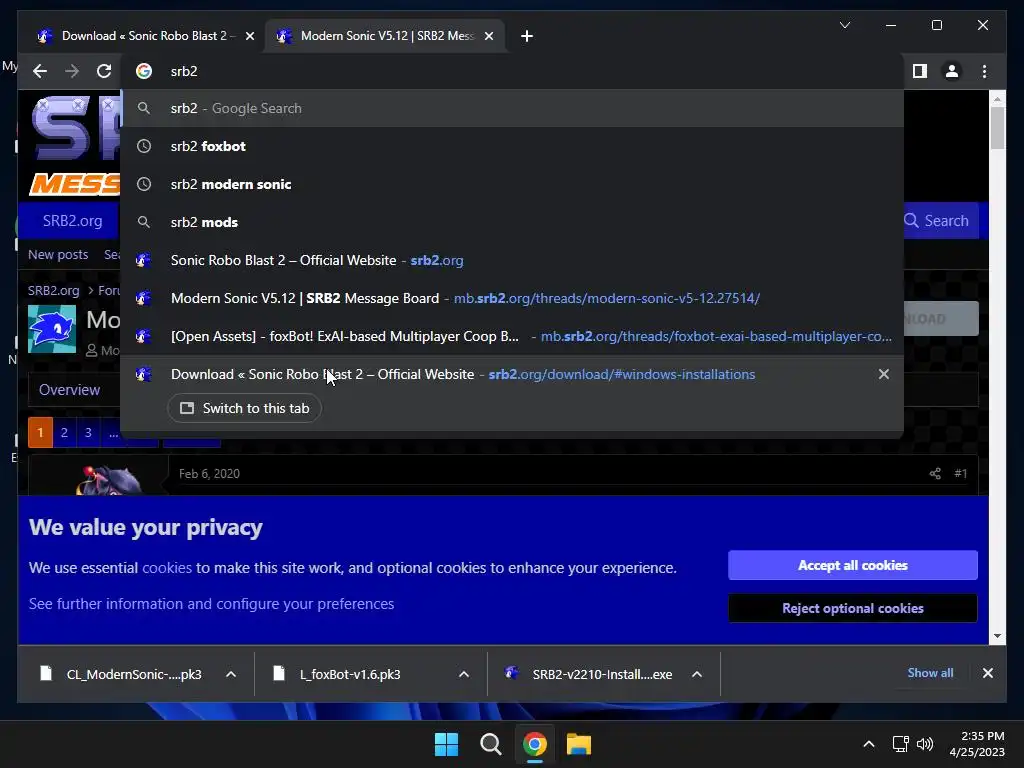
Task: Accept all cookies
Action: coord(853,566)
